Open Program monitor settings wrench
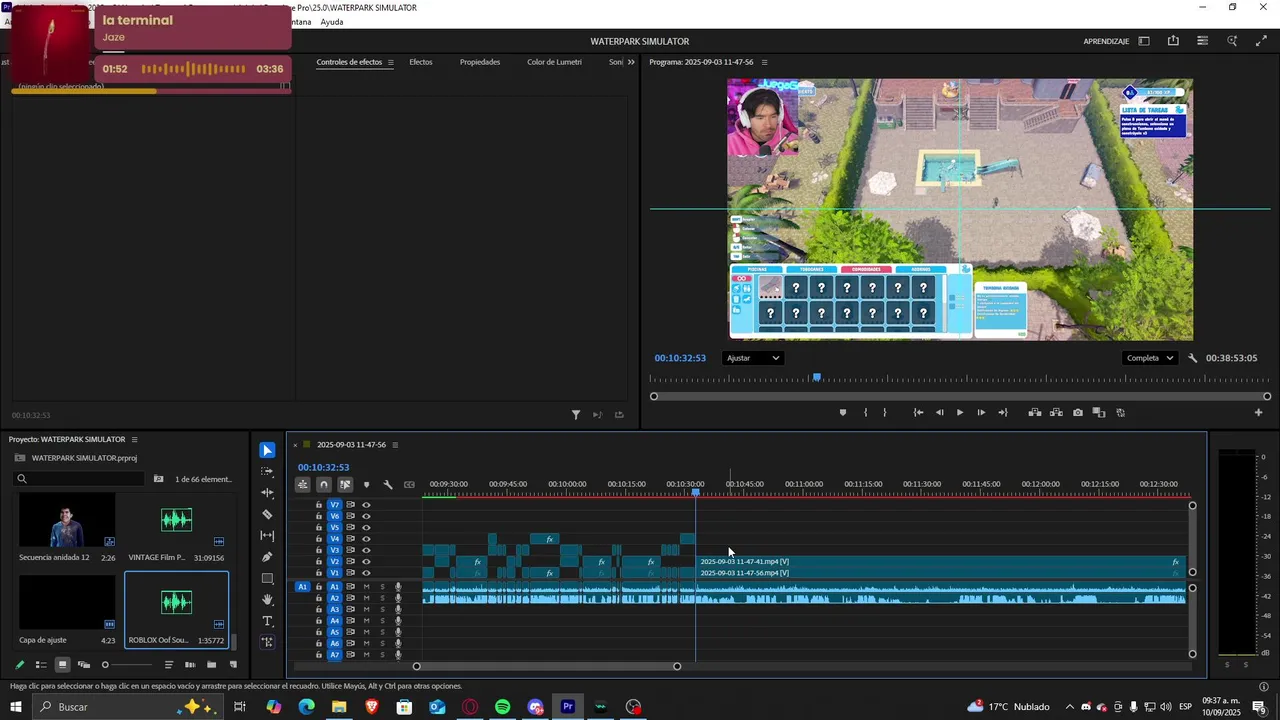This screenshot has height=720, width=1280. 1192,358
